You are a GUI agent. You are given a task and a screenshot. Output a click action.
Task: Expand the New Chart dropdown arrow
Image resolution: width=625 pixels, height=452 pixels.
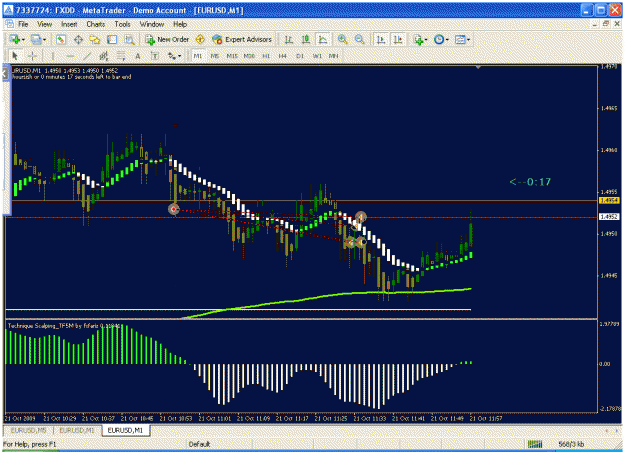[24, 39]
